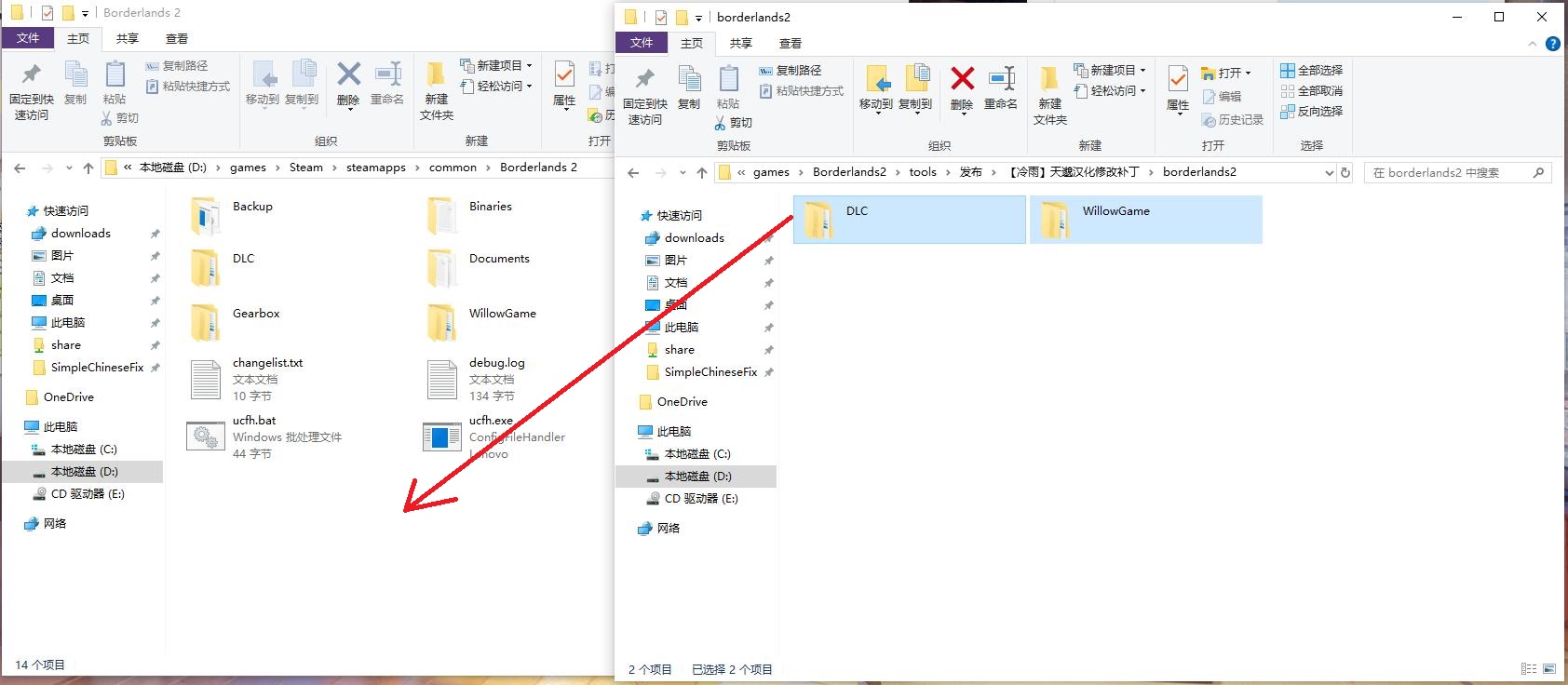This screenshot has width=1568, height=685.
Task: Click Copy to (复制到) in borderlands2 window
Action: (915, 88)
